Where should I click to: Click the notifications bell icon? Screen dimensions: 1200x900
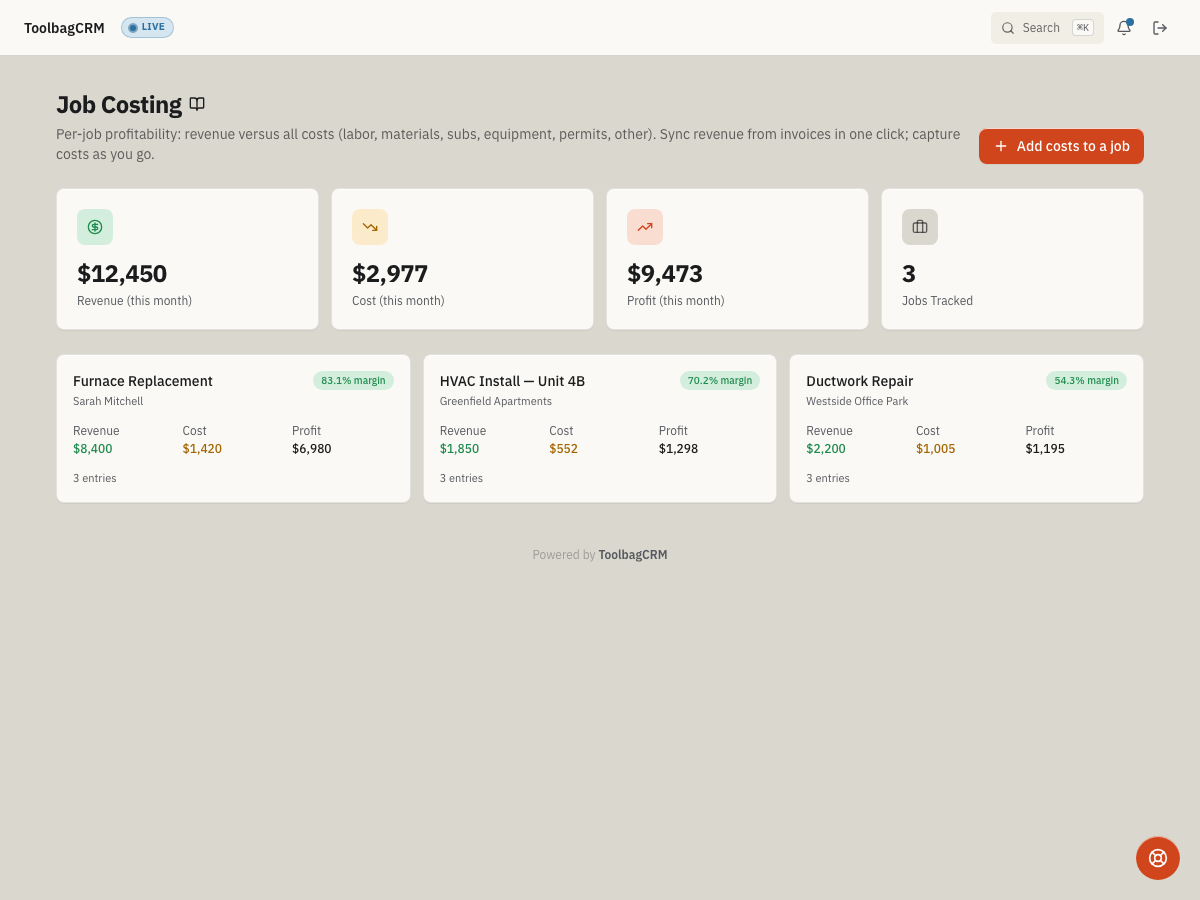coord(1124,28)
